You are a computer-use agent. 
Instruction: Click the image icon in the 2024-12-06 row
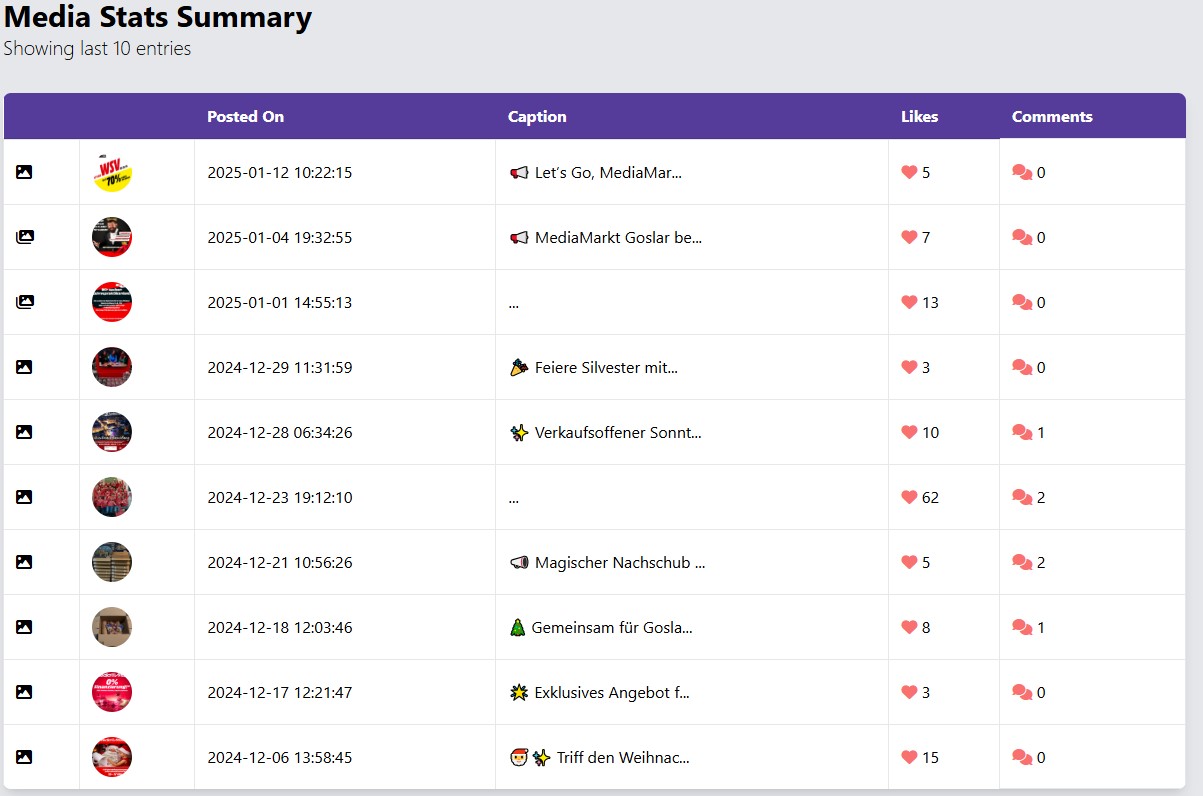click(24, 757)
